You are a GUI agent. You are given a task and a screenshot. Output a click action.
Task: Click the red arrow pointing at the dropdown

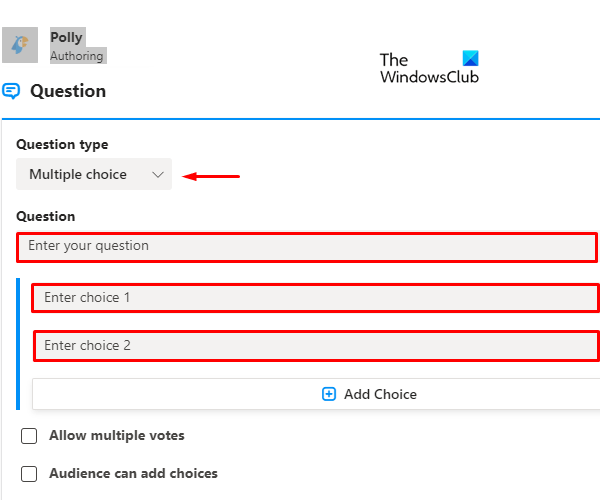214,177
